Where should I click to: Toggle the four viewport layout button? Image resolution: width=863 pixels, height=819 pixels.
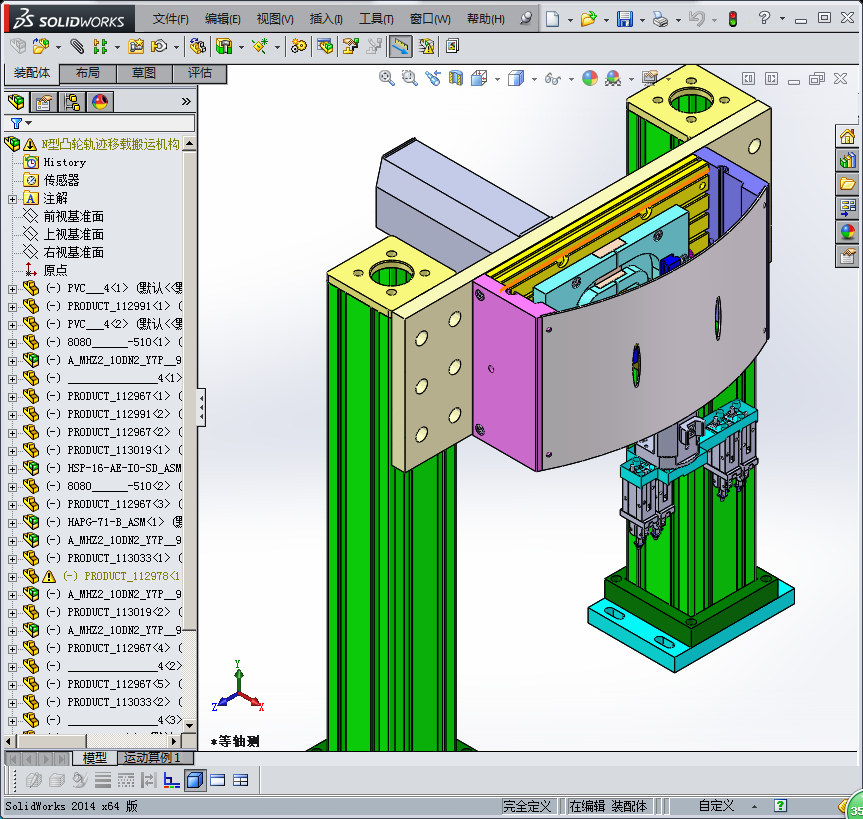point(241,780)
